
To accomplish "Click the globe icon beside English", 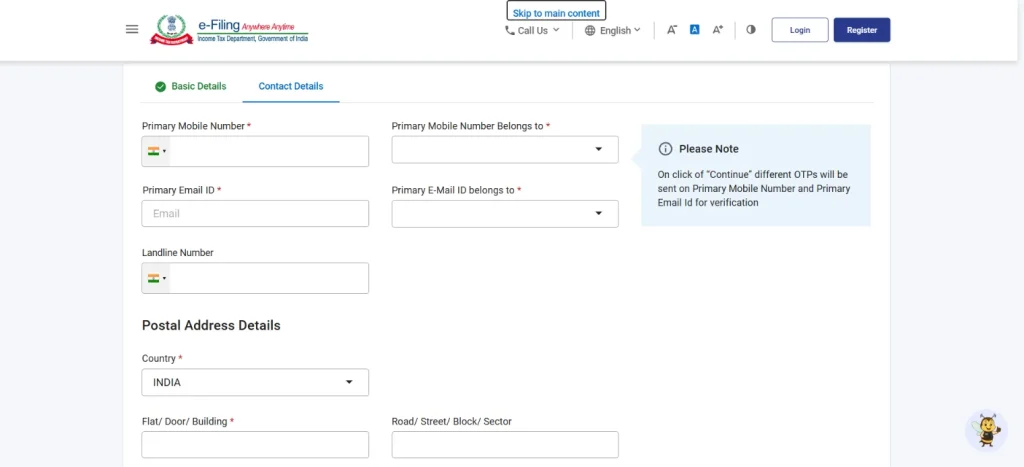I will point(590,30).
